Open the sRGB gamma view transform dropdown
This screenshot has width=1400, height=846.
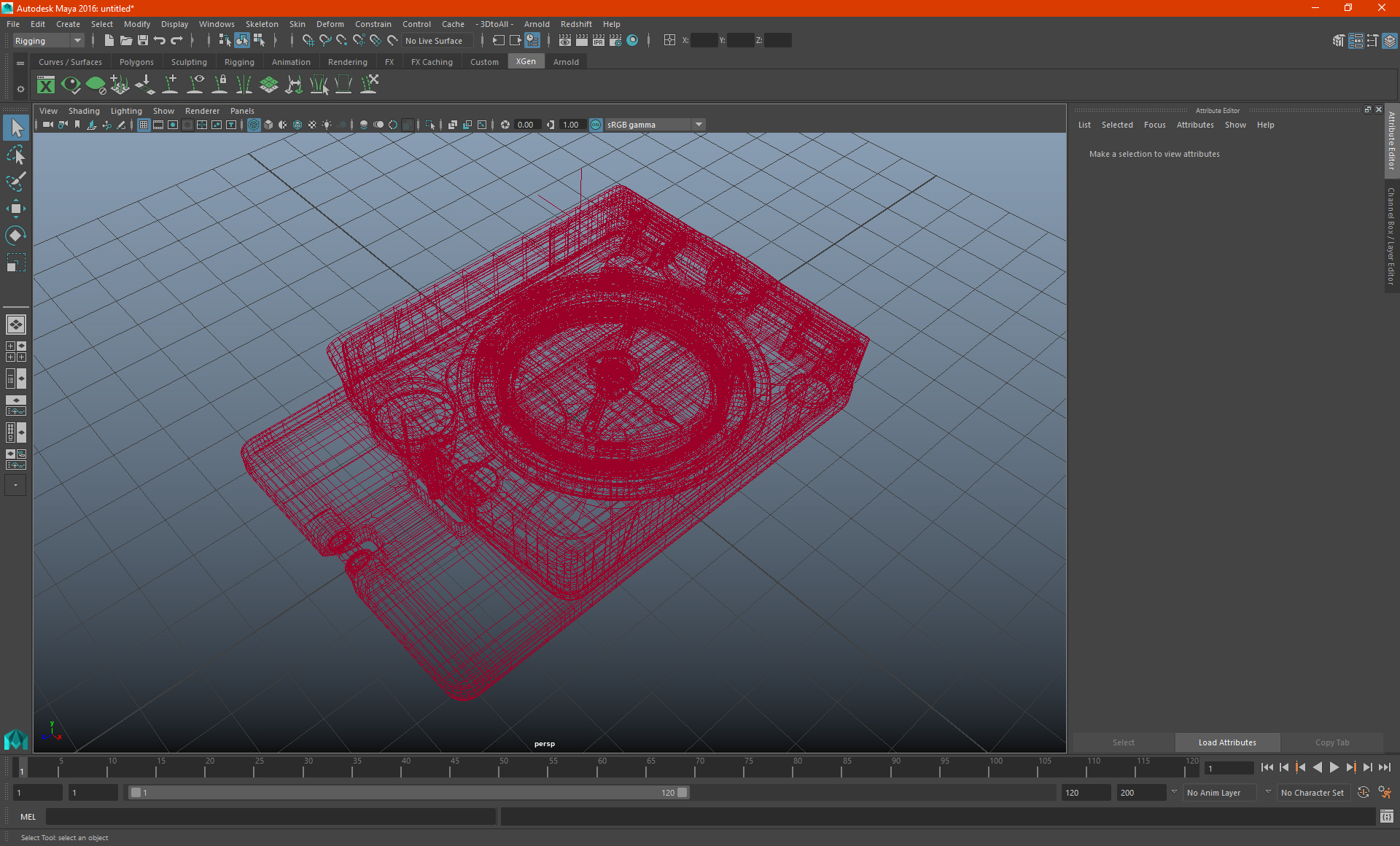tap(655, 125)
